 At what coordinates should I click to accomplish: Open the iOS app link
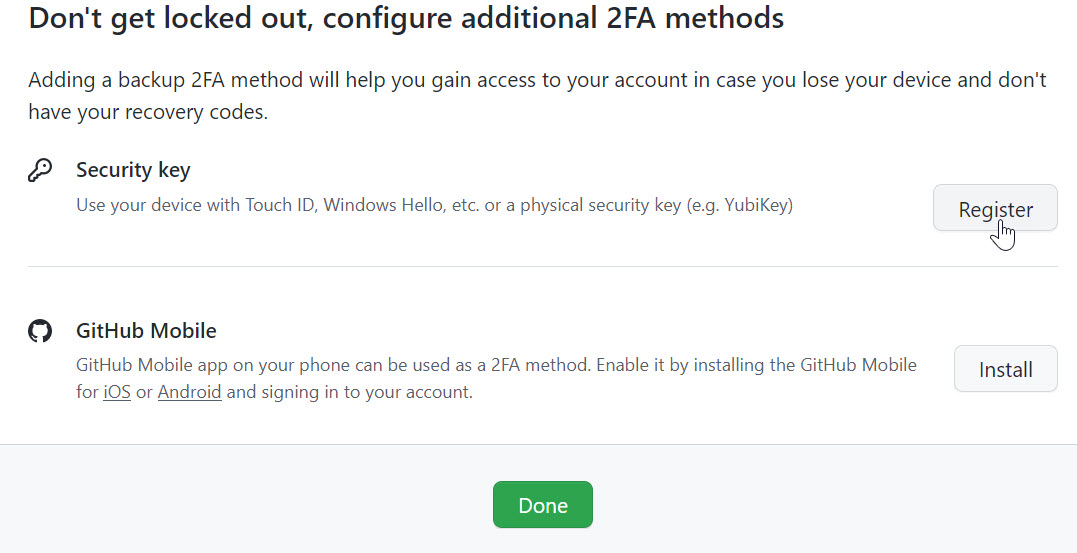tap(117, 392)
